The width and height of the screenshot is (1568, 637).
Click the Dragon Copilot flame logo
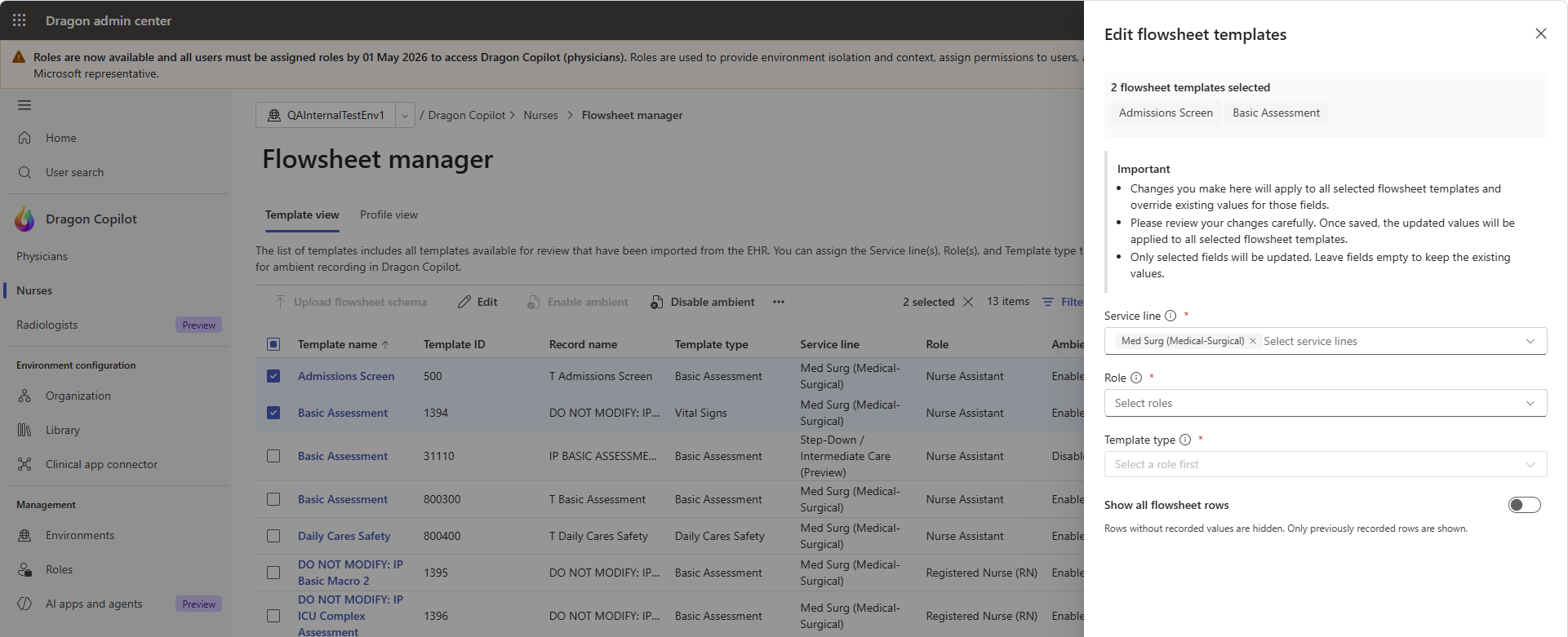click(x=25, y=219)
